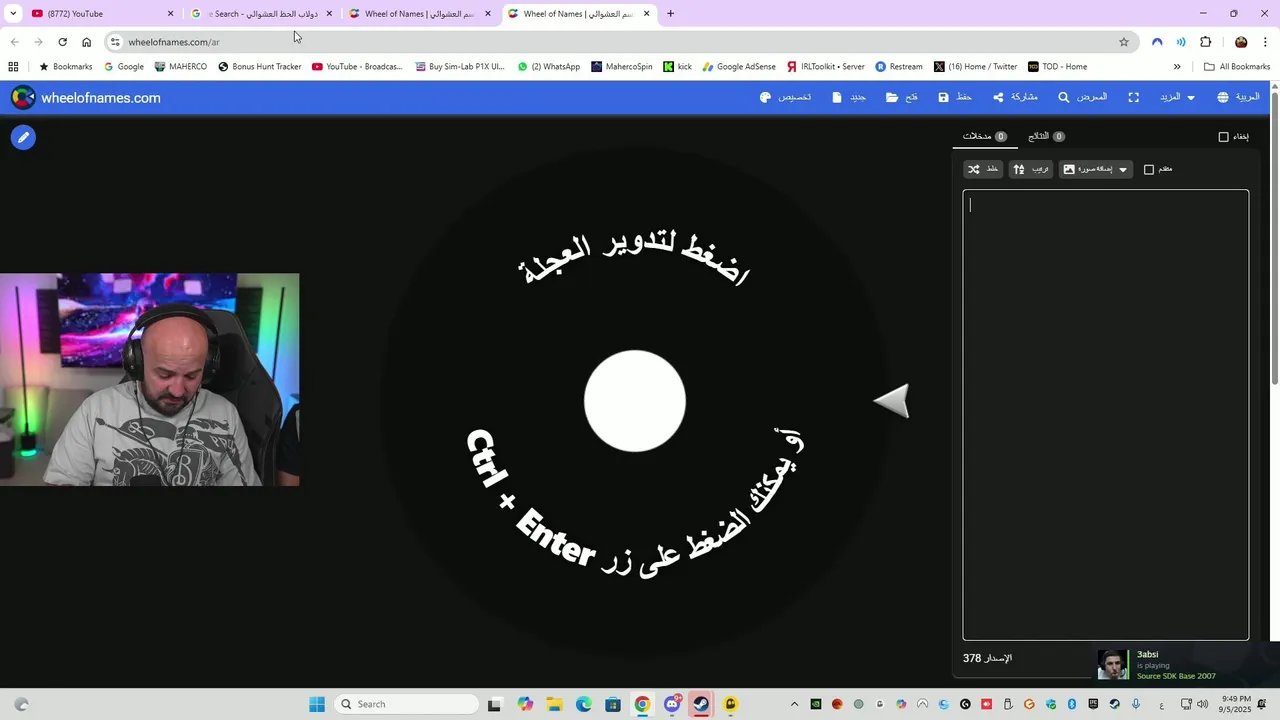Open the Bookmarks folder in bookmarks bar
Screen dimensions: 1280x720
[x=65, y=67]
